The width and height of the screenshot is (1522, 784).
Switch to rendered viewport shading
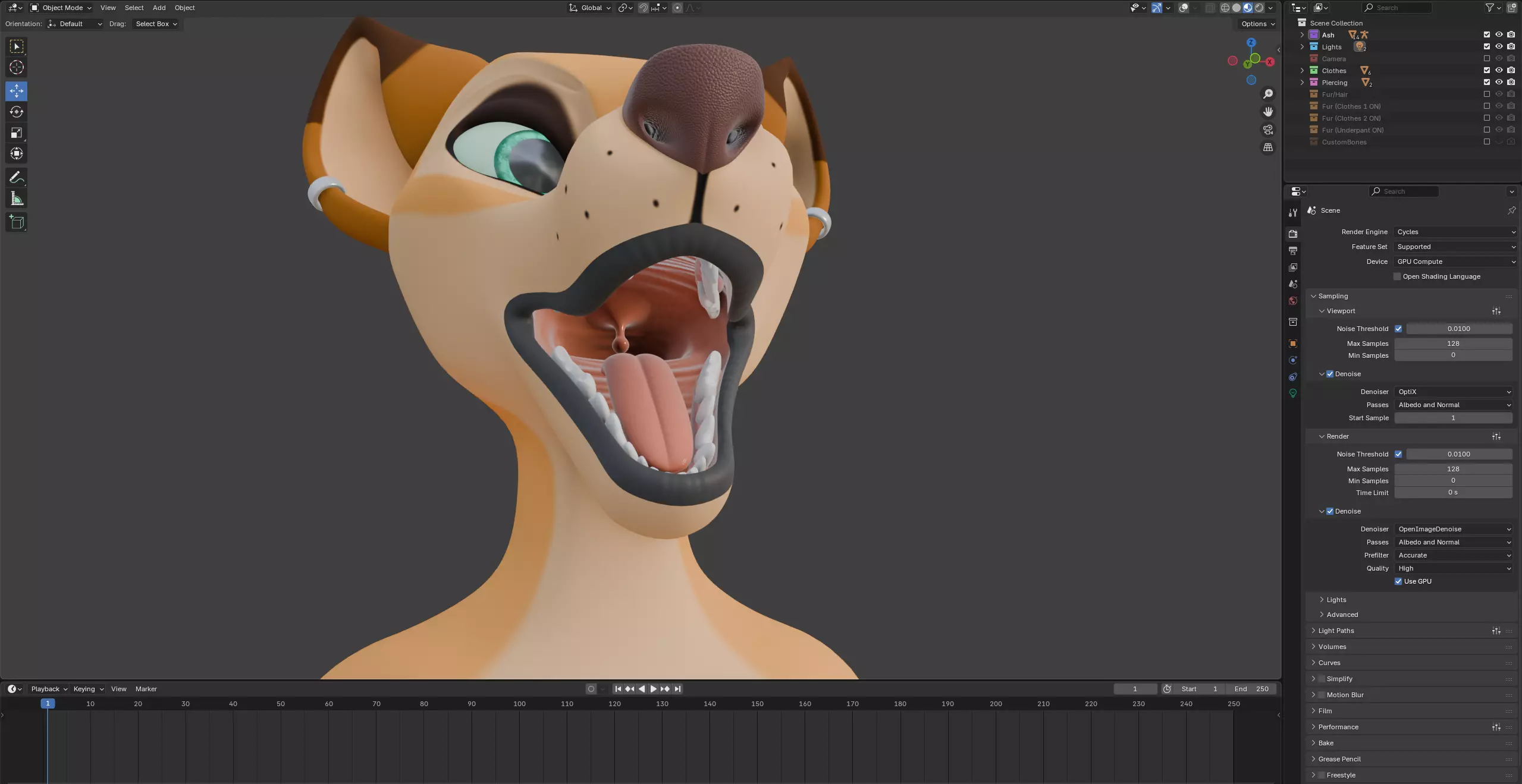tap(1259, 8)
